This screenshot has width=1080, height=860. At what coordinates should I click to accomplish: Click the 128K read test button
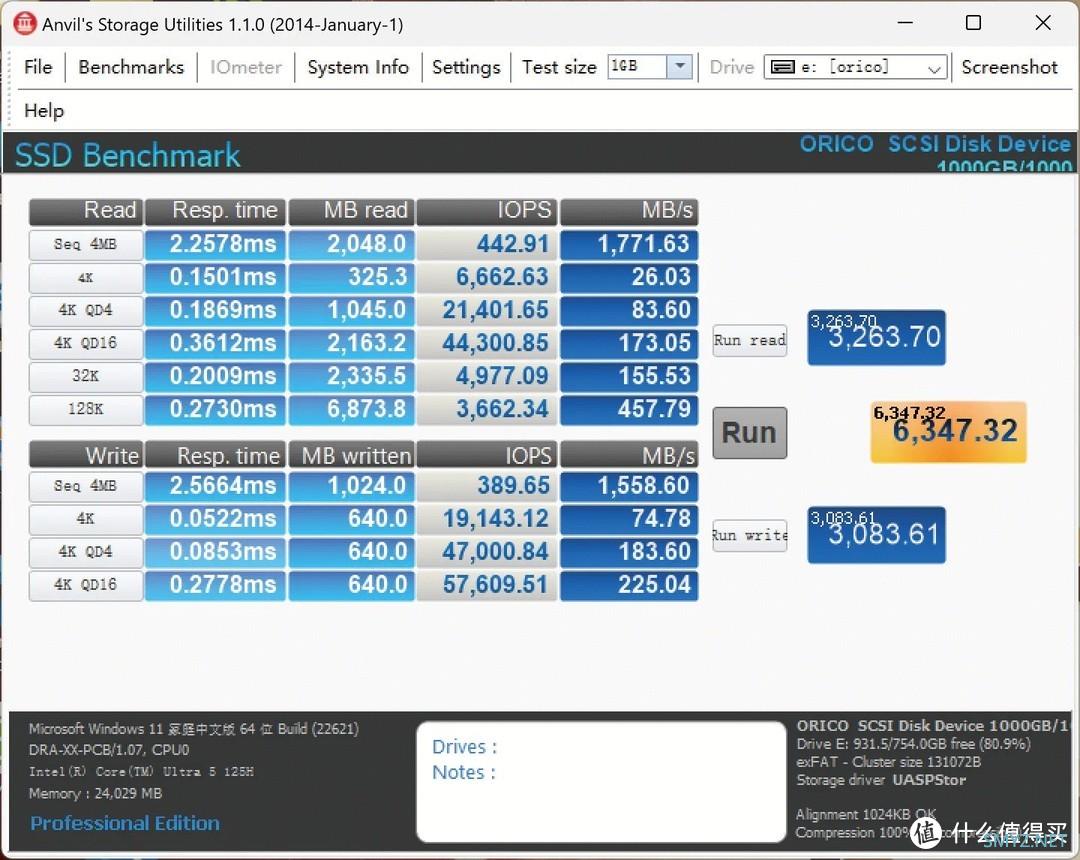[x=85, y=409]
